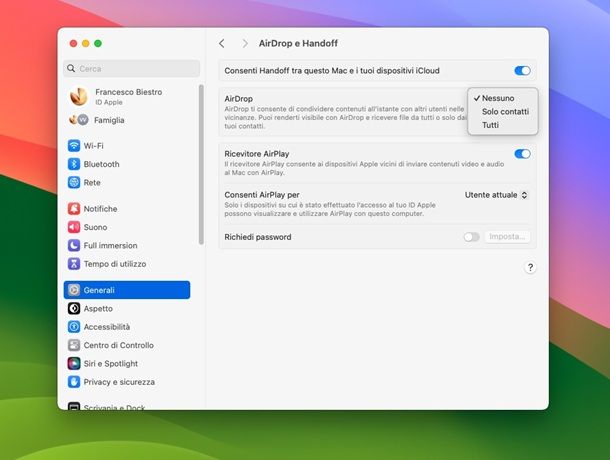The image size is (610, 460).
Task: Open the Famiglia label in the sidebar
Action: [109, 120]
